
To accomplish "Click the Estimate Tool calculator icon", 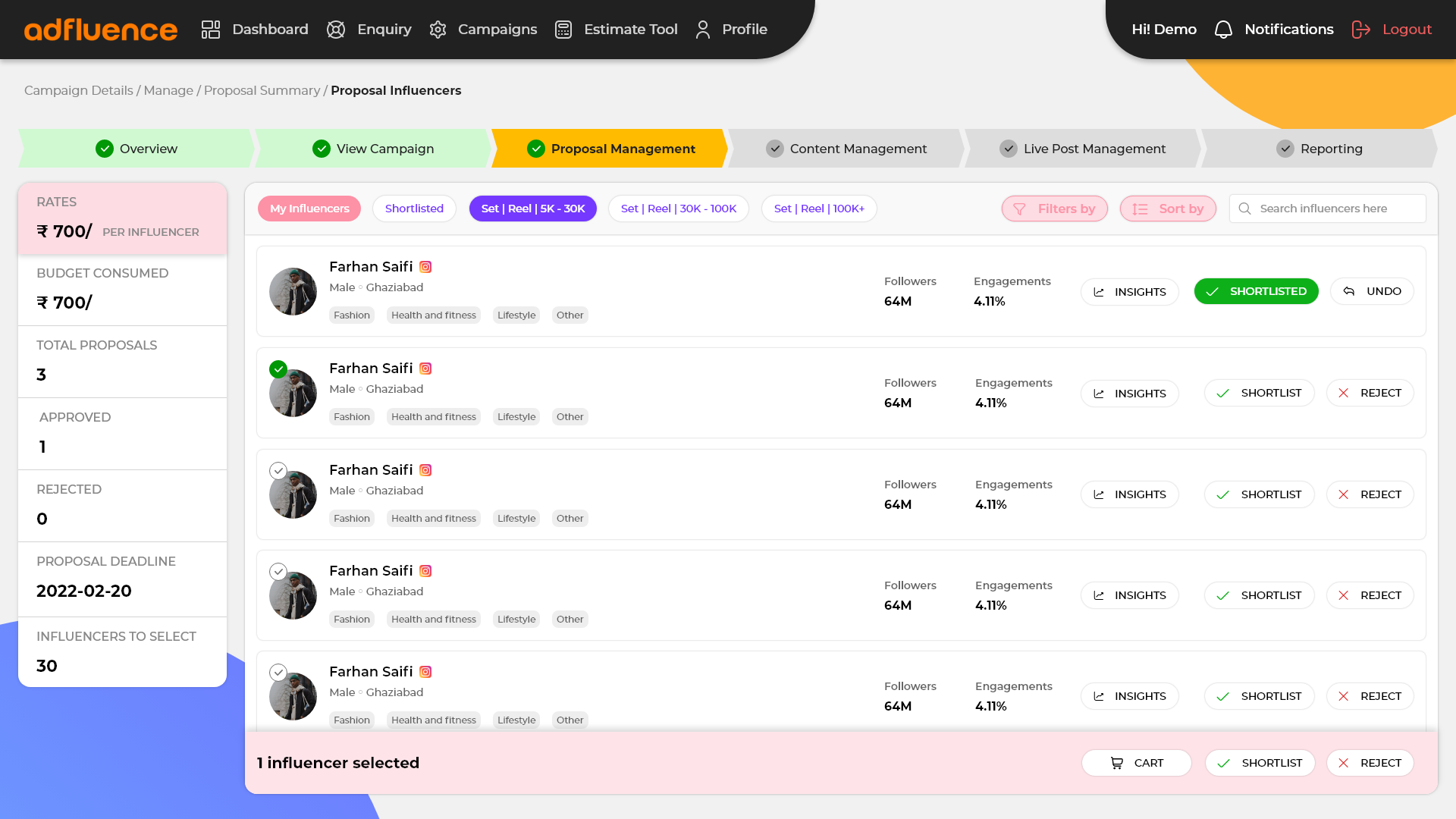I will tap(563, 30).
